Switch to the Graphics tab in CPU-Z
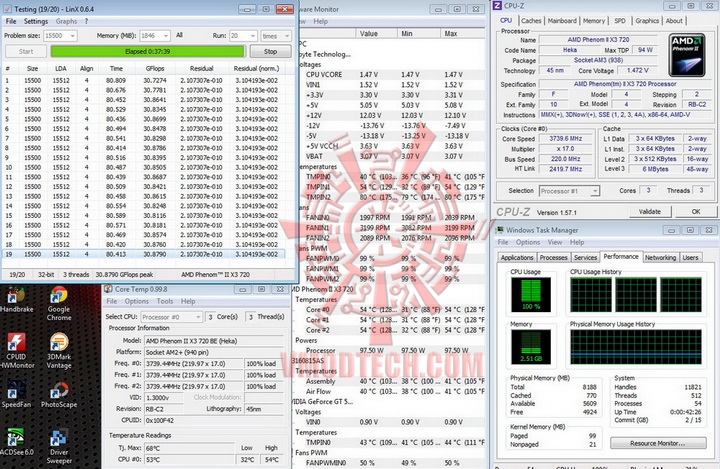Screen dimensions: 720x469 coord(647,21)
